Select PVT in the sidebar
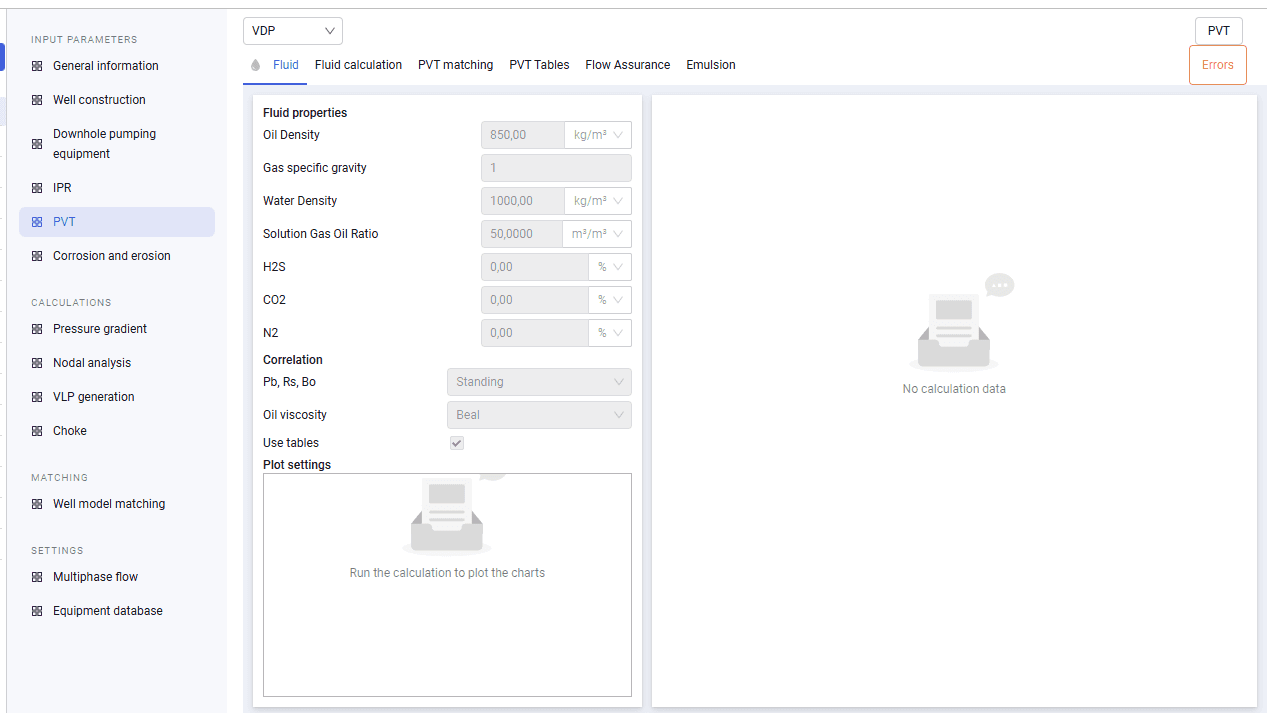Image resolution: width=1267 pixels, height=713 pixels. [x=117, y=222]
